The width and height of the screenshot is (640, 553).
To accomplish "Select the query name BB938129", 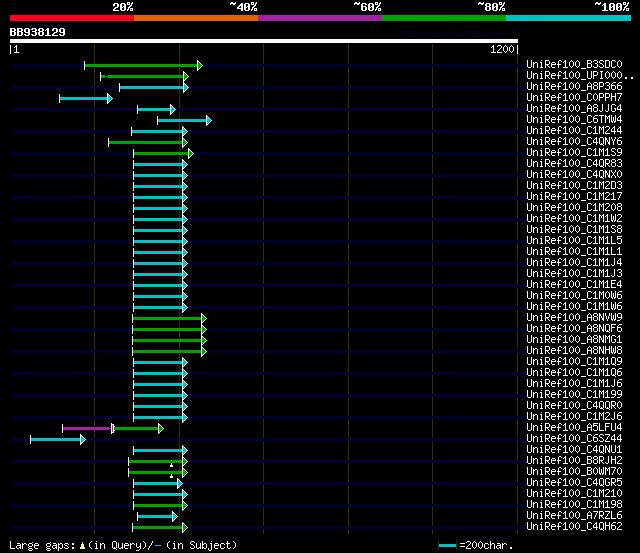I will tap(38, 32).
